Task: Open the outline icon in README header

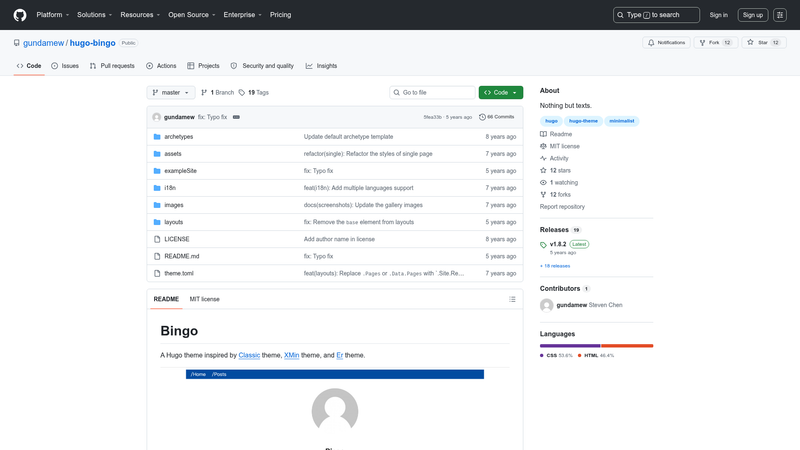Action: 512,299
